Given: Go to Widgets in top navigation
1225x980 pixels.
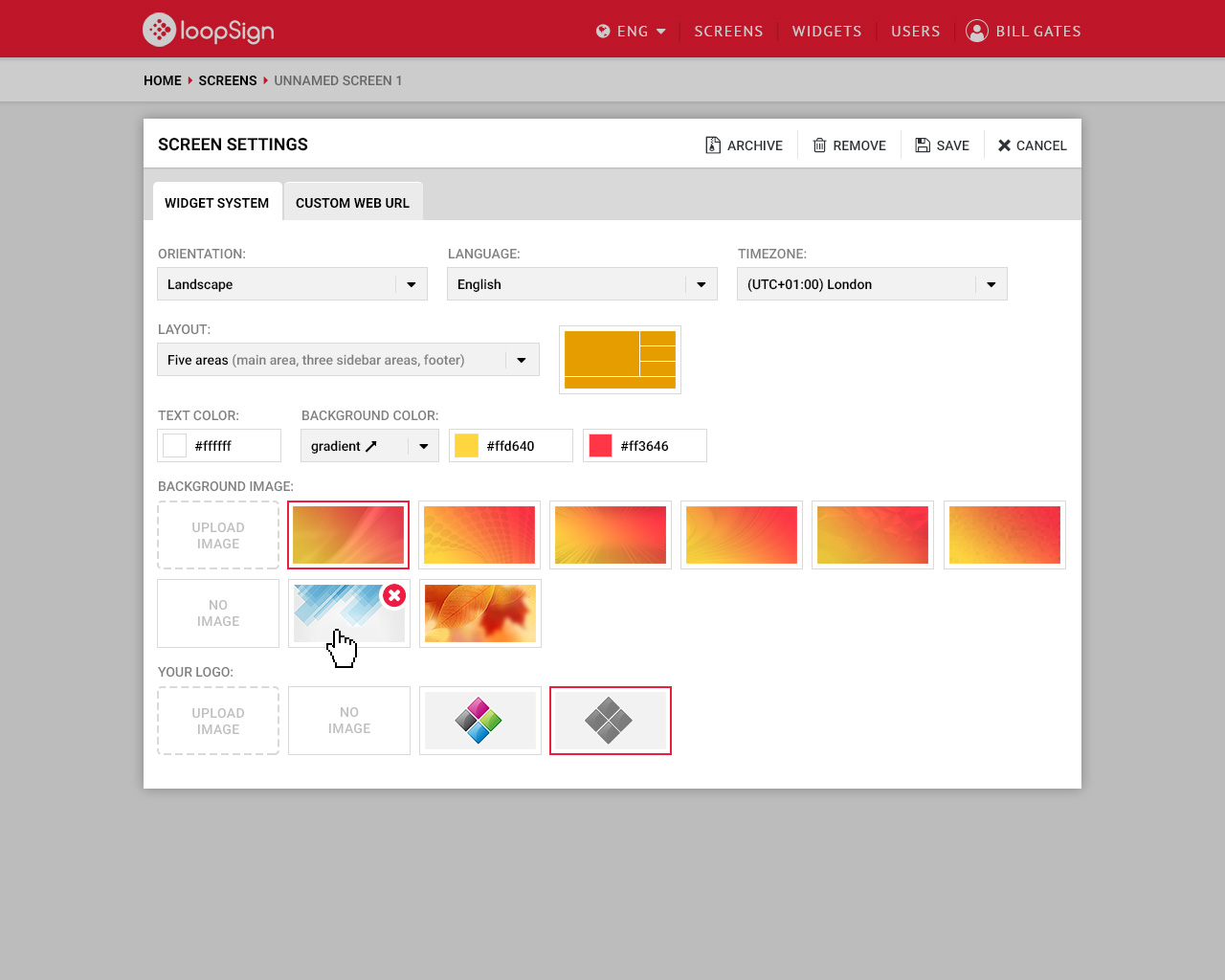Looking at the screenshot, I should click(827, 31).
